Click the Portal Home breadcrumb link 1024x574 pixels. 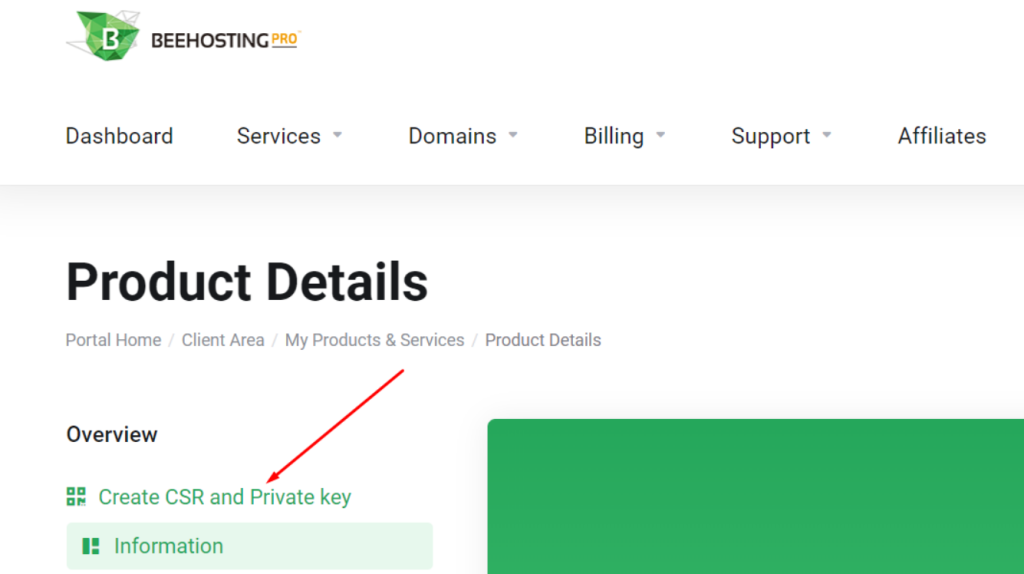tap(113, 340)
